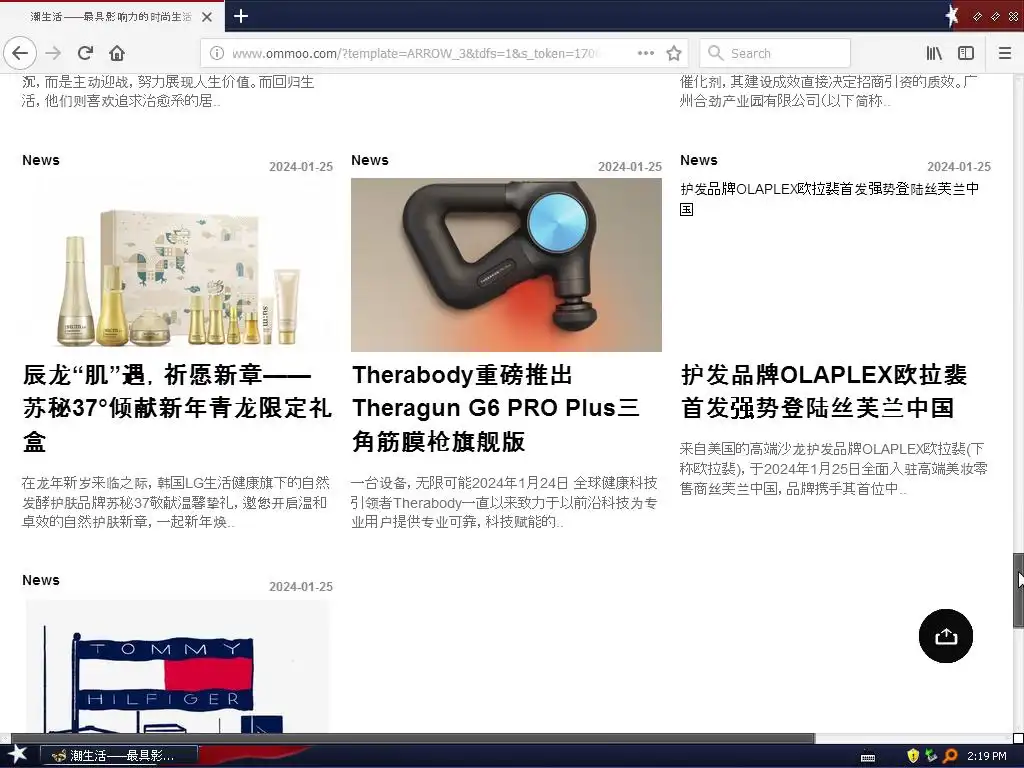The image size is (1024, 768).
Task: Open the Tommy Hilfiger flag image
Action: 177,666
